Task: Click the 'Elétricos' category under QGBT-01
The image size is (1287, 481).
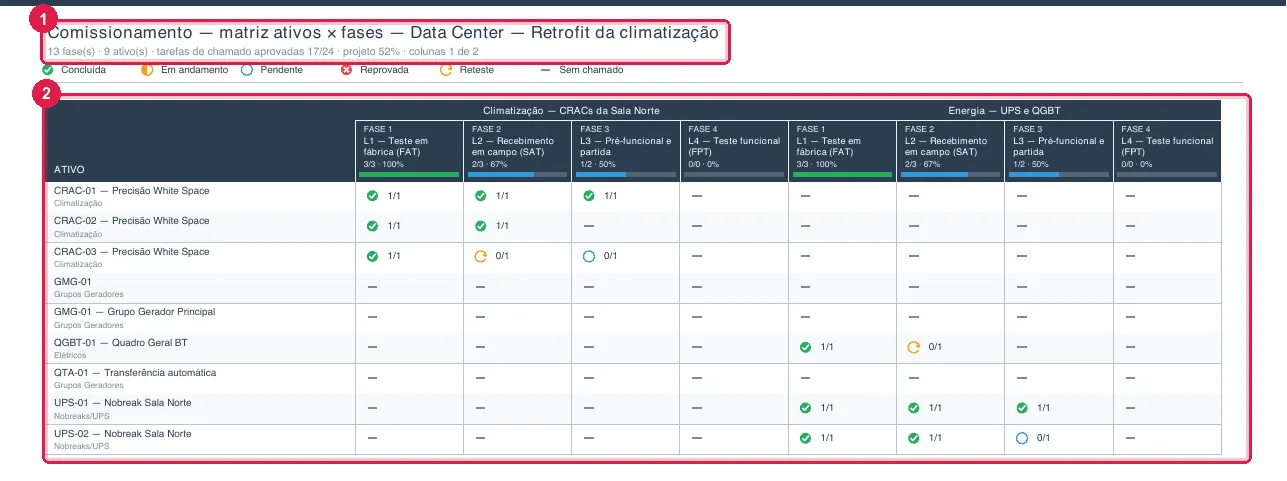Action: (70, 355)
